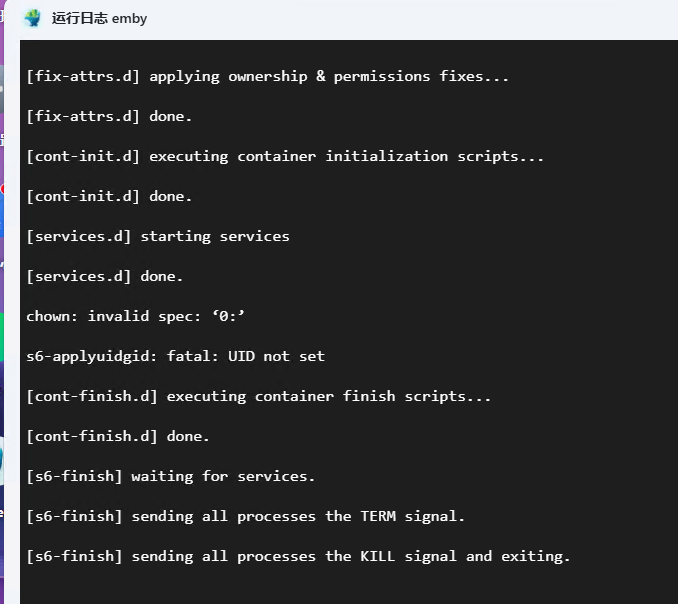Image resolution: width=678 pixels, height=604 pixels.
Task: Click the '[cont-finish.d] done.' log entry
Action: (x=118, y=436)
